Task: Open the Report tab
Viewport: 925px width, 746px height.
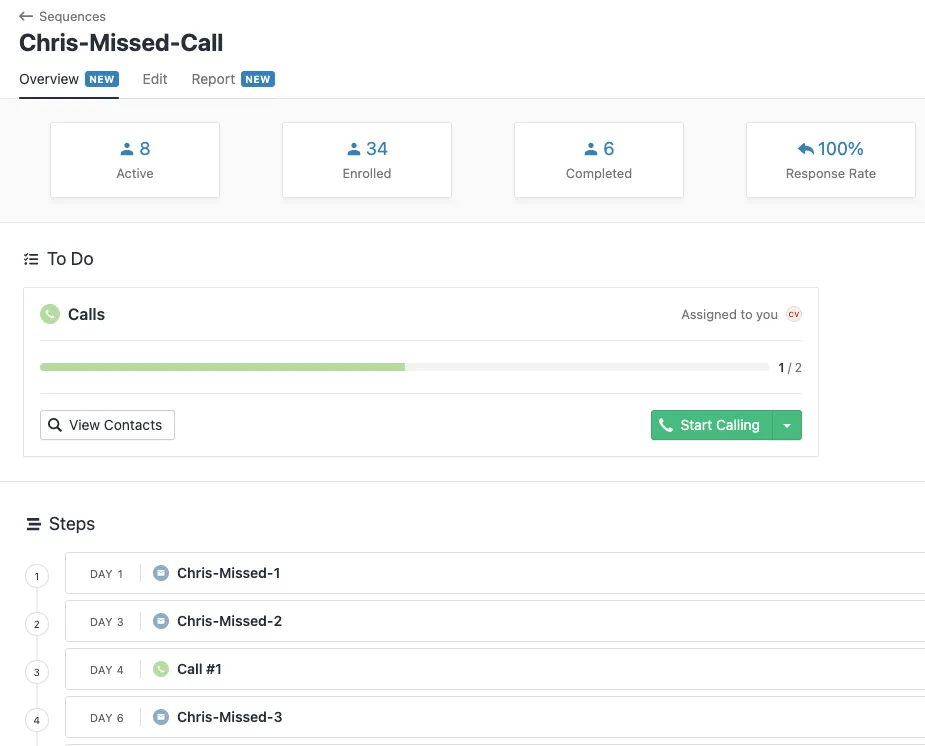Action: (213, 79)
